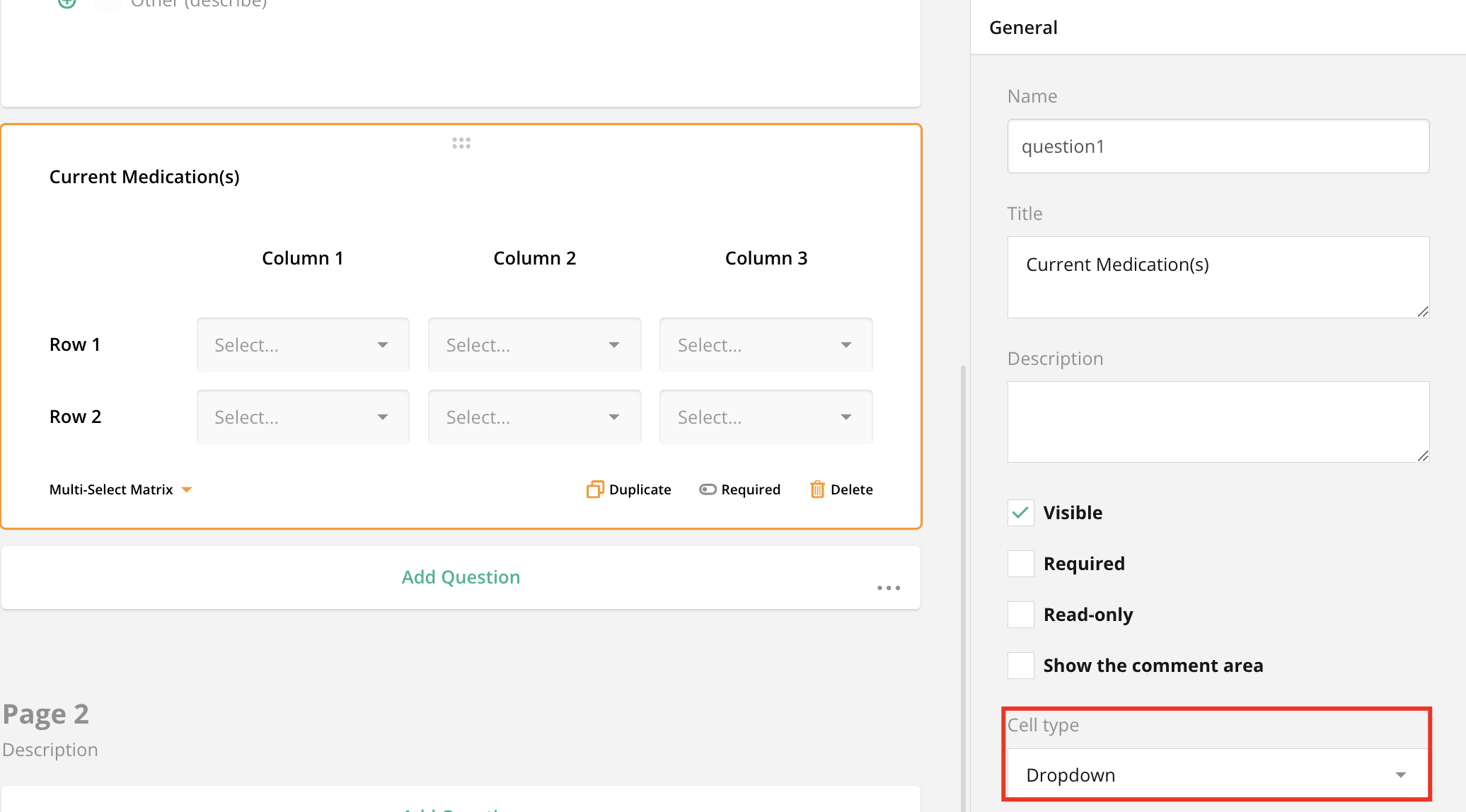The image size is (1466, 812).
Task: Click the green plus icon near Other (describe)
Action: coord(67,3)
